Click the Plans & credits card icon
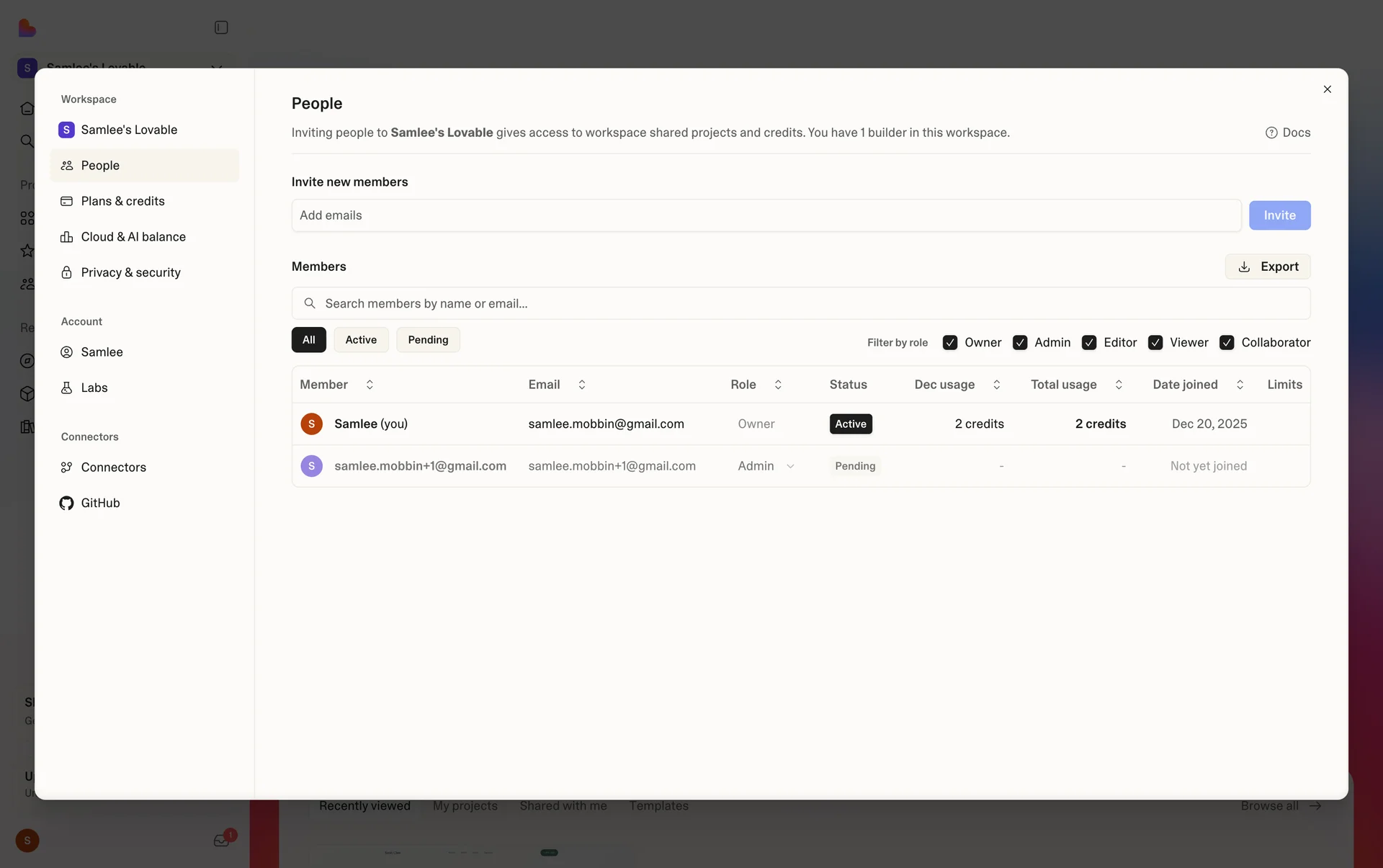The height and width of the screenshot is (868, 1383). coord(66,201)
